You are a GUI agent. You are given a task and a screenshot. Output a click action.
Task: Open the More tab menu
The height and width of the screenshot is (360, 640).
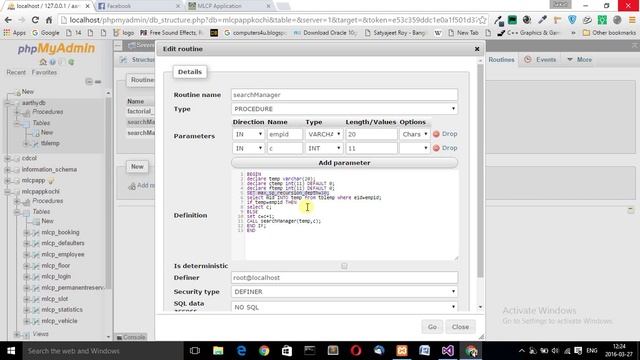580,60
